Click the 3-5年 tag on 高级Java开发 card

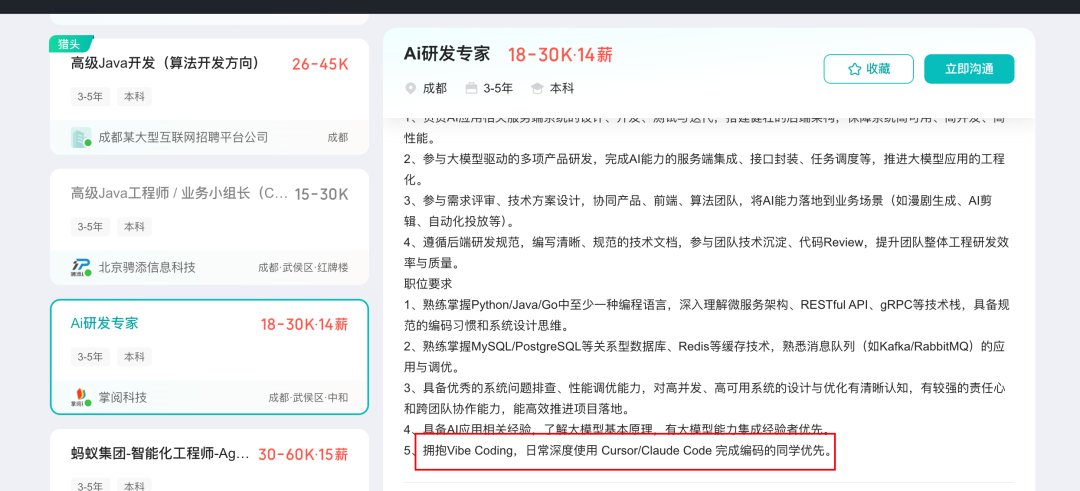pyautogui.click(x=90, y=96)
